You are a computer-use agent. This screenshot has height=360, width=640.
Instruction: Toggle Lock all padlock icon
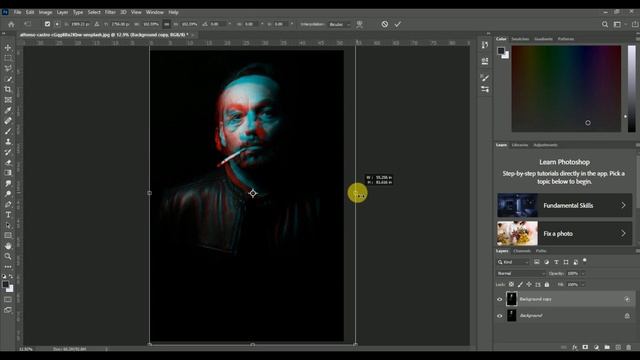(547, 284)
